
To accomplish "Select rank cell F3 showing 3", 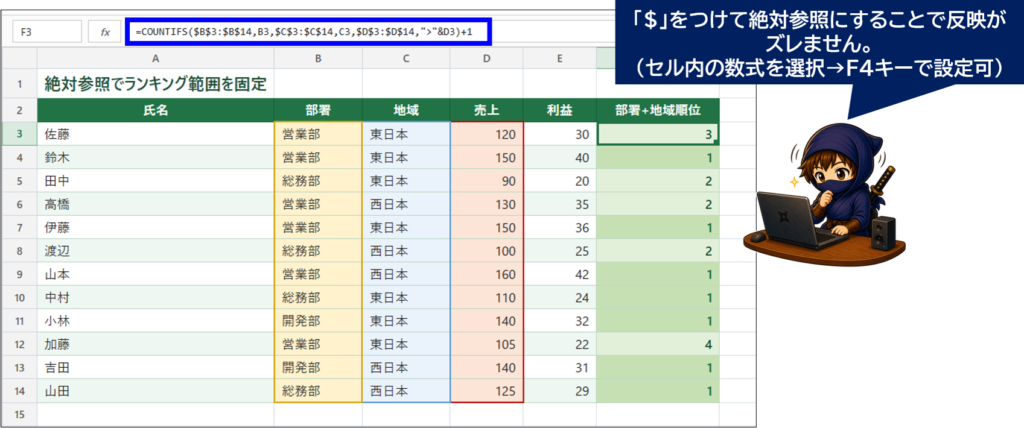I will (x=658, y=135).
